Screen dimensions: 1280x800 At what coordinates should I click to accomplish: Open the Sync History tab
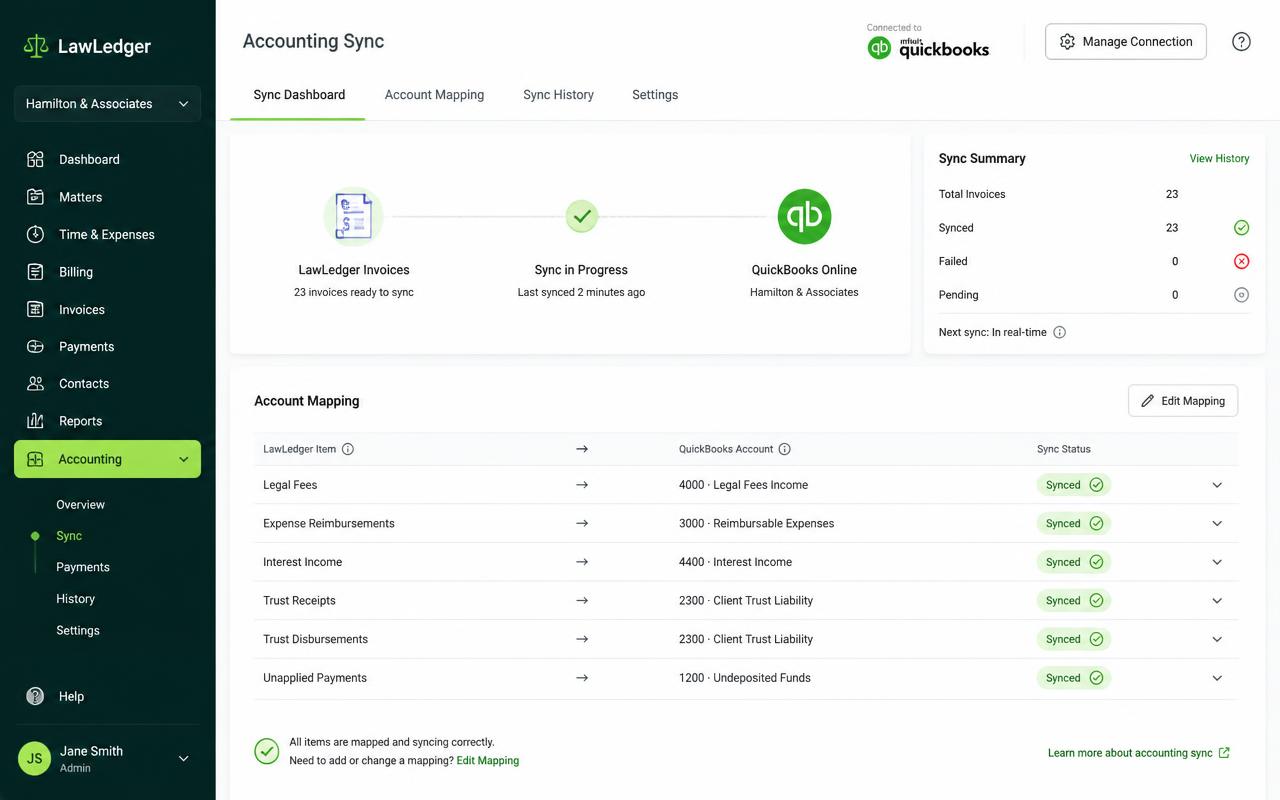click(558, 95)
